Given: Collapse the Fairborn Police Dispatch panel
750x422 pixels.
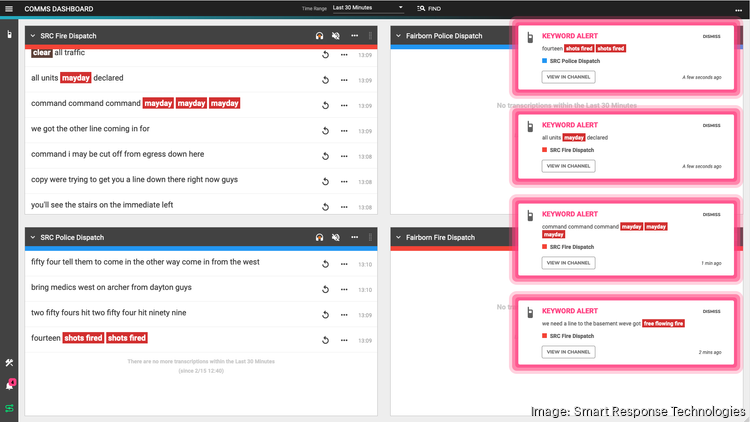Looking at the screenshot, I should tap(397, 36).
